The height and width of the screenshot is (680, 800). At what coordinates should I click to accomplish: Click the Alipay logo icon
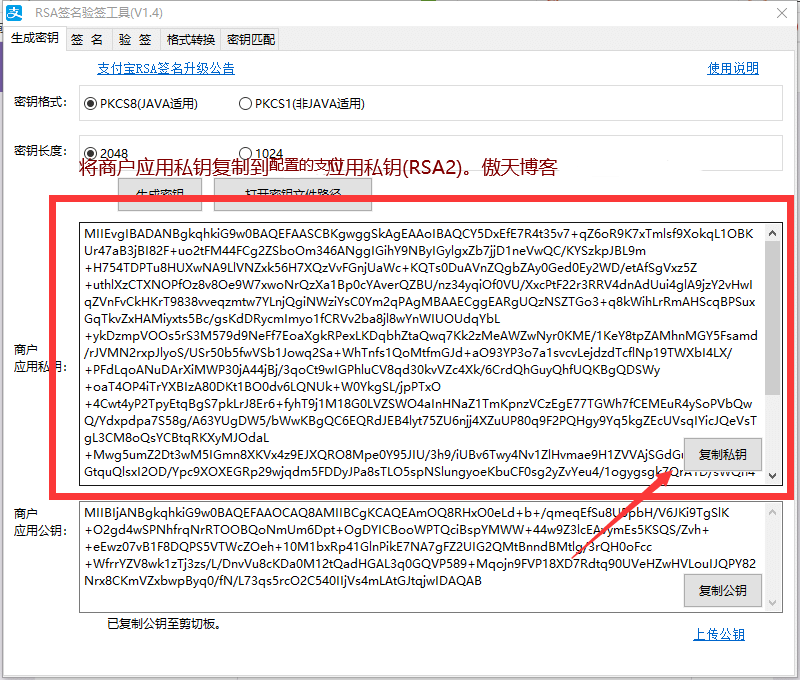[16, 13]
